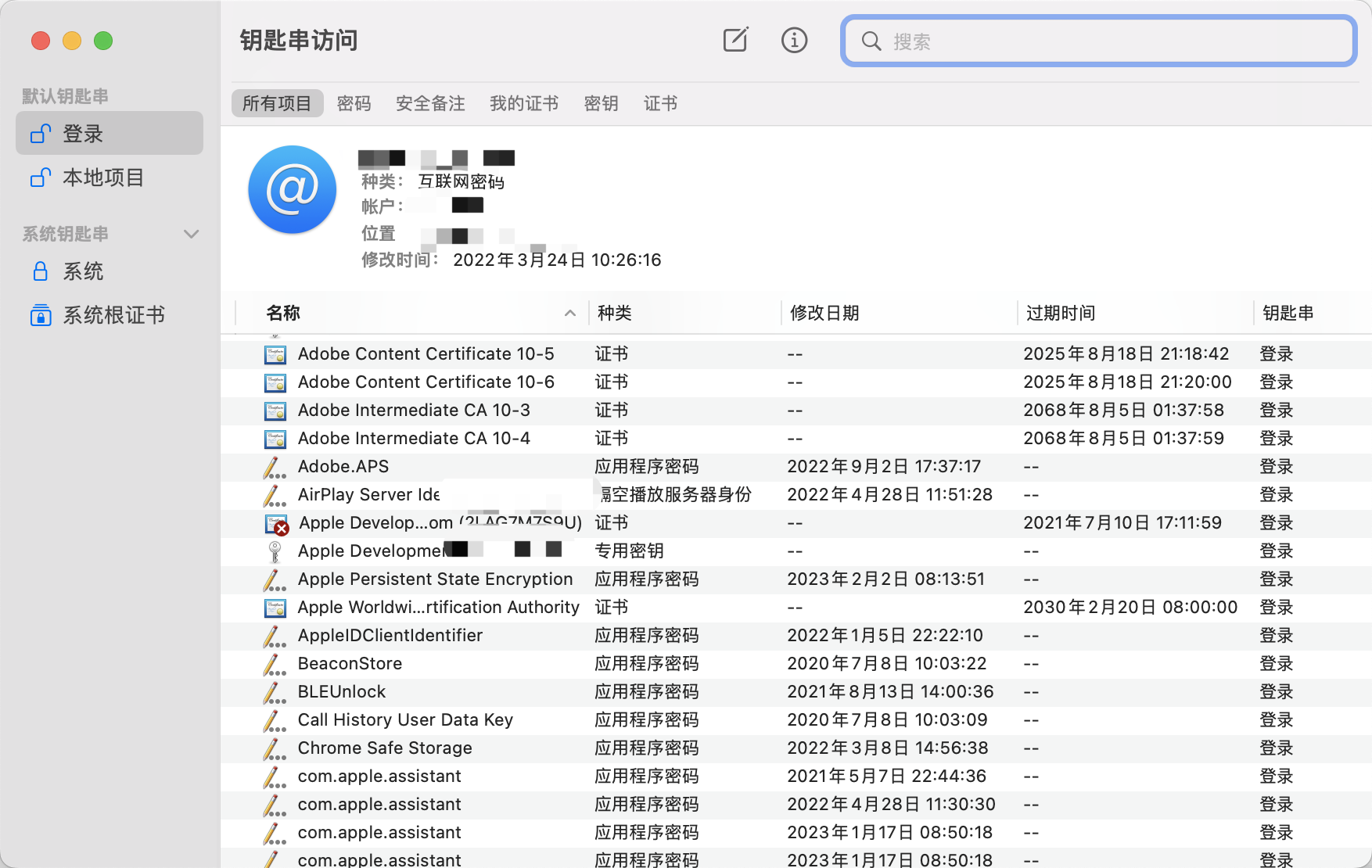
Task: Click the private key icon of Apple Development
Action: coord(275,551)
